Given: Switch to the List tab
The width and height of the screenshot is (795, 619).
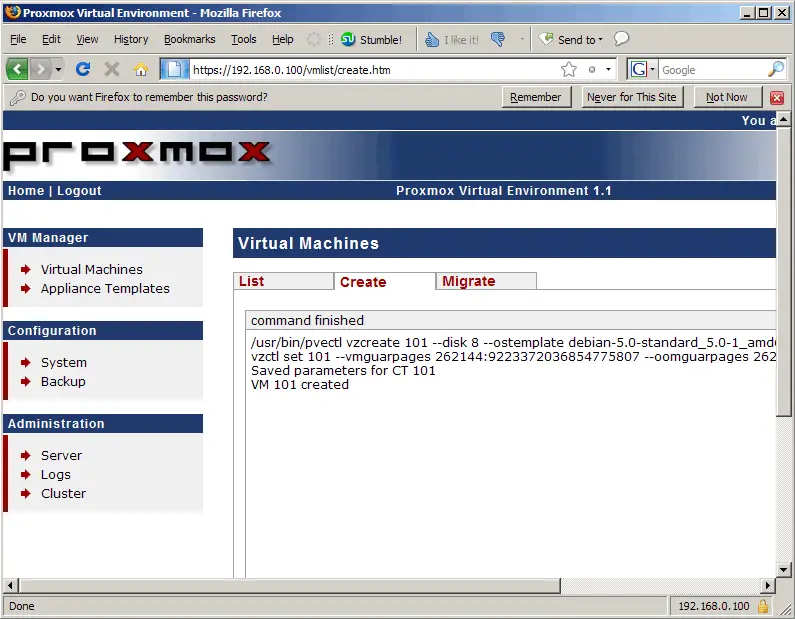Looking at the screenshot, I should 283,281.
